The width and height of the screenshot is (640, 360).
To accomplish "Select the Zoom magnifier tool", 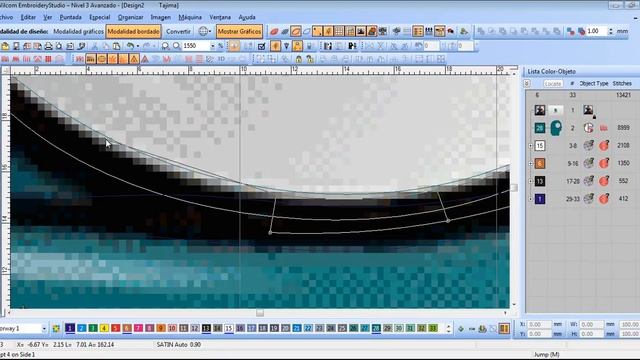I will [165, 46].
